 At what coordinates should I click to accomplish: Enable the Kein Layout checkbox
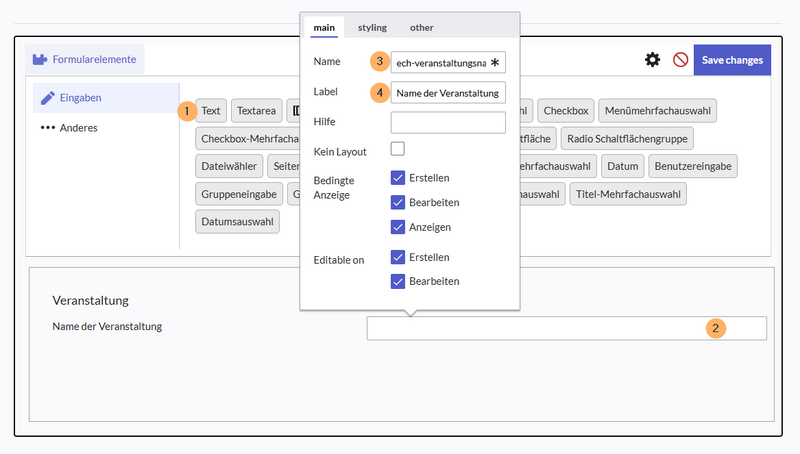[x=397, y=149]
